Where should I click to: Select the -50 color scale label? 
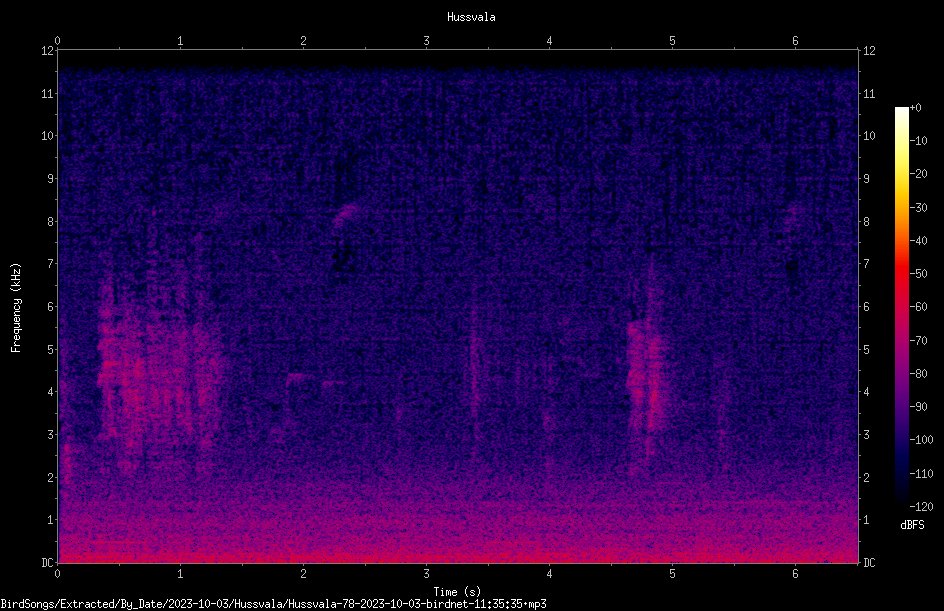coord(918,274)
